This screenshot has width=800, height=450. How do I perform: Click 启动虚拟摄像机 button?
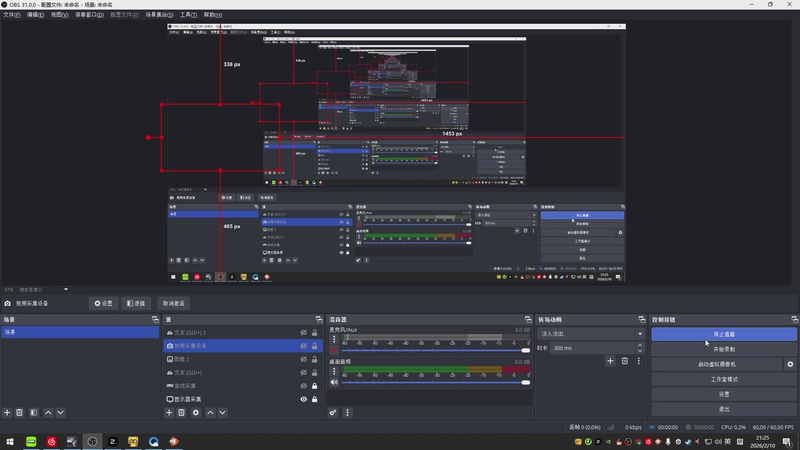717,364
